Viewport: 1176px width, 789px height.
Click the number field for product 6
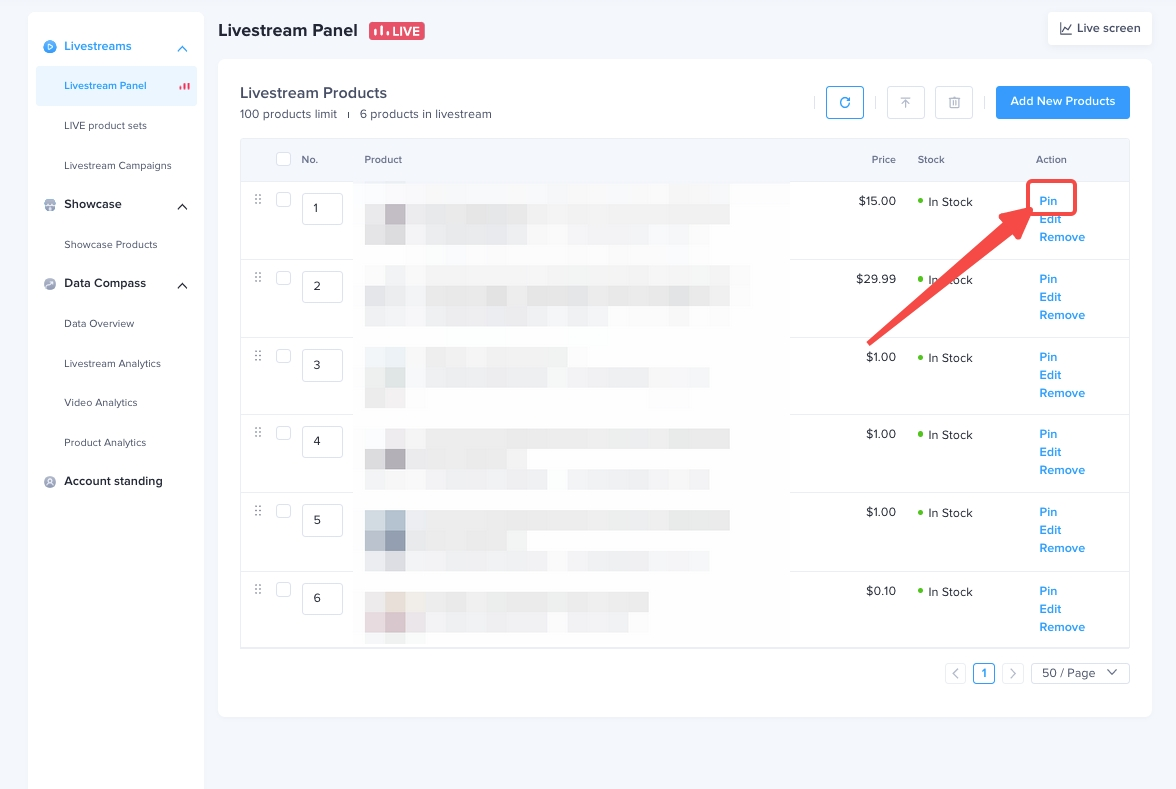coord(322,598)
